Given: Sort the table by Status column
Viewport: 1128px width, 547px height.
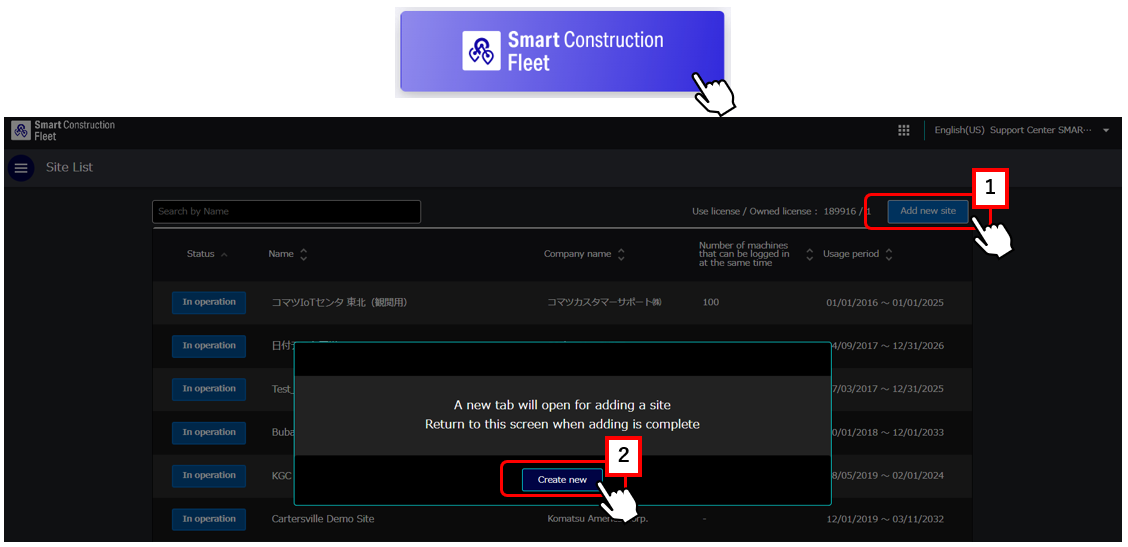Looking at the screenshot, I should point(207,254).
